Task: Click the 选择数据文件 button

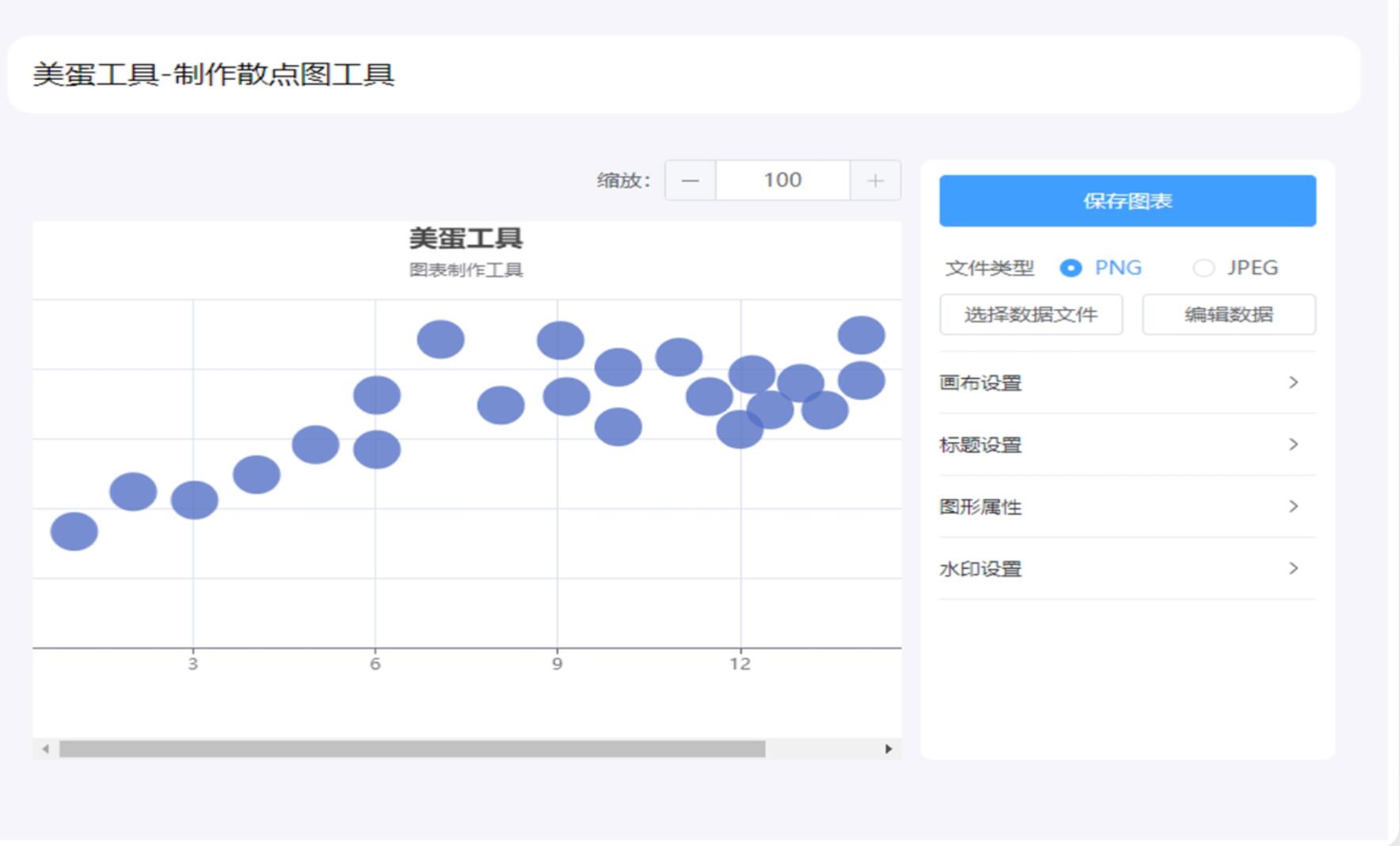Action: tap(1031, 314)
